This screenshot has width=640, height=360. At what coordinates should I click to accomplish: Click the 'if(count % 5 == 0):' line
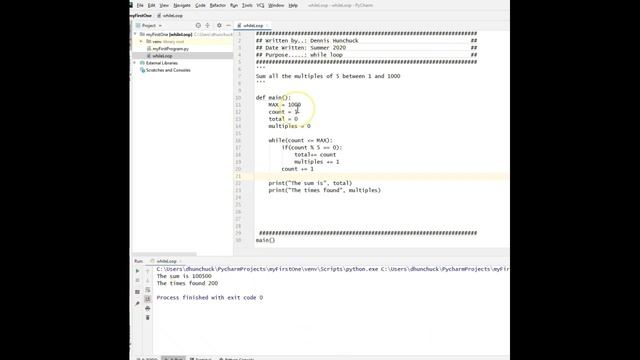pos(311,148)
